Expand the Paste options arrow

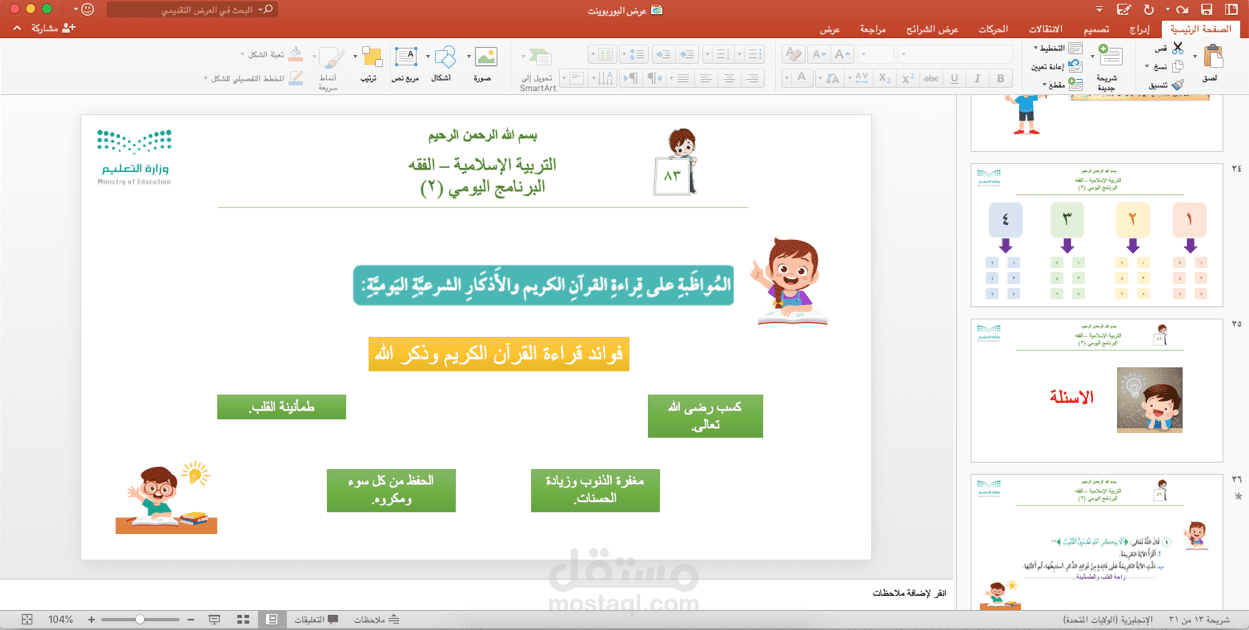(1194, 57)
